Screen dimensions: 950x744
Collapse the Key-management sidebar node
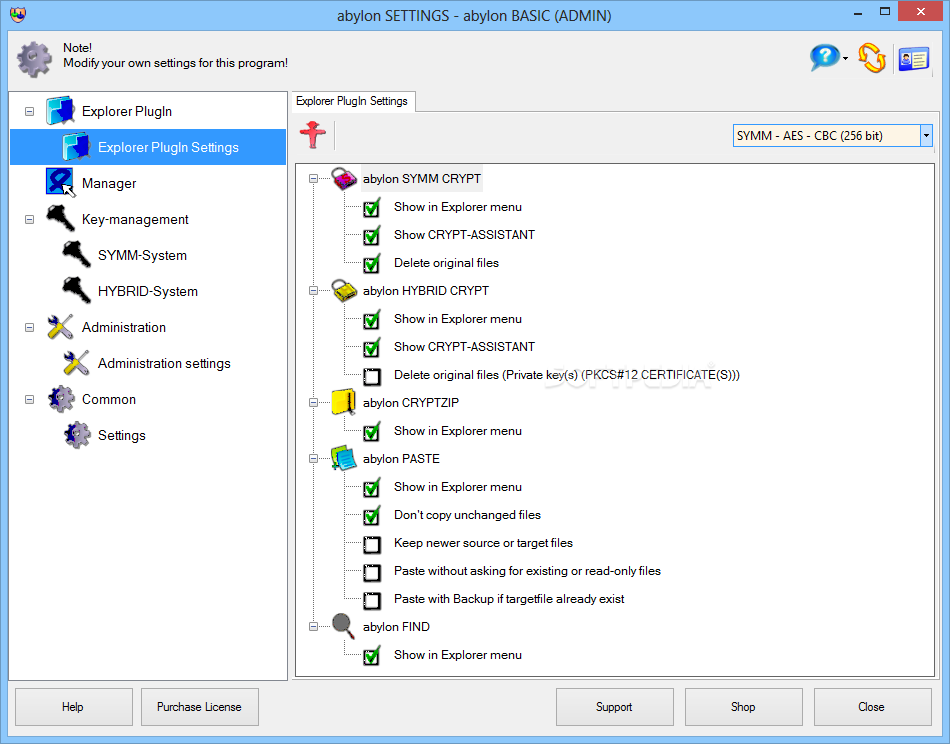click(29, 219)
